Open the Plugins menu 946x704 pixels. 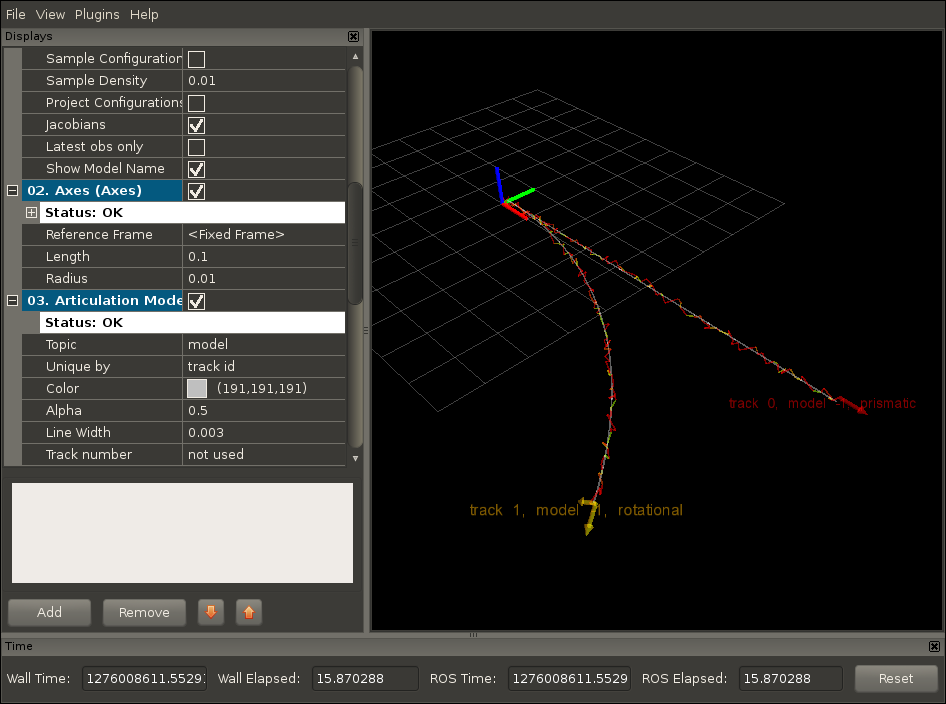click(97, 14)
